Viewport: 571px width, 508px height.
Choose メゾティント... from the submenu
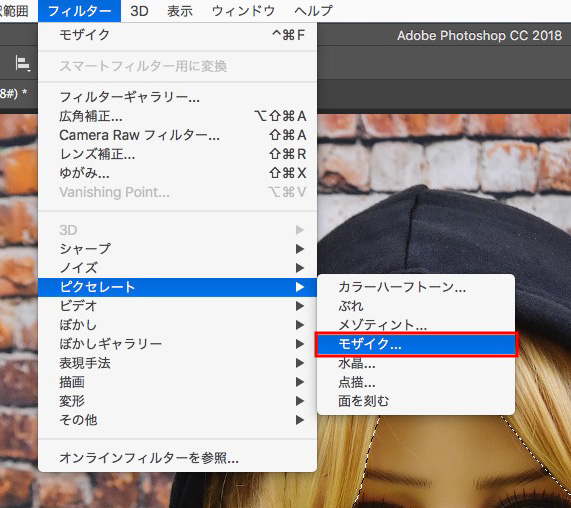click(416, 325)
